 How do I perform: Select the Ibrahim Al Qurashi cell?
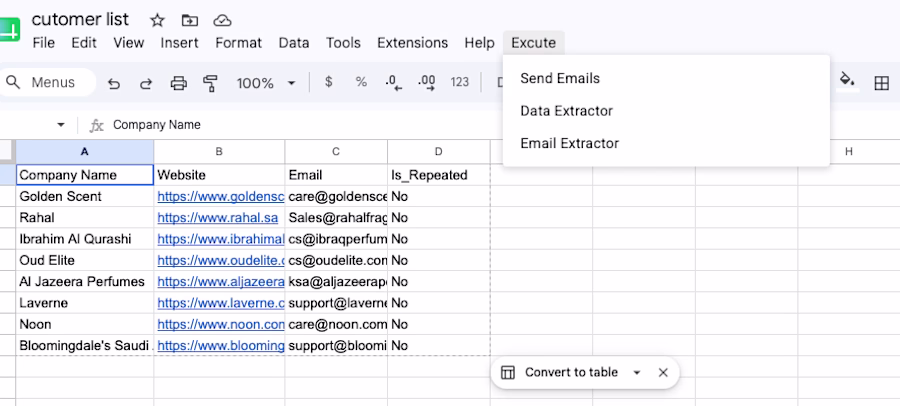coord(85,239)
